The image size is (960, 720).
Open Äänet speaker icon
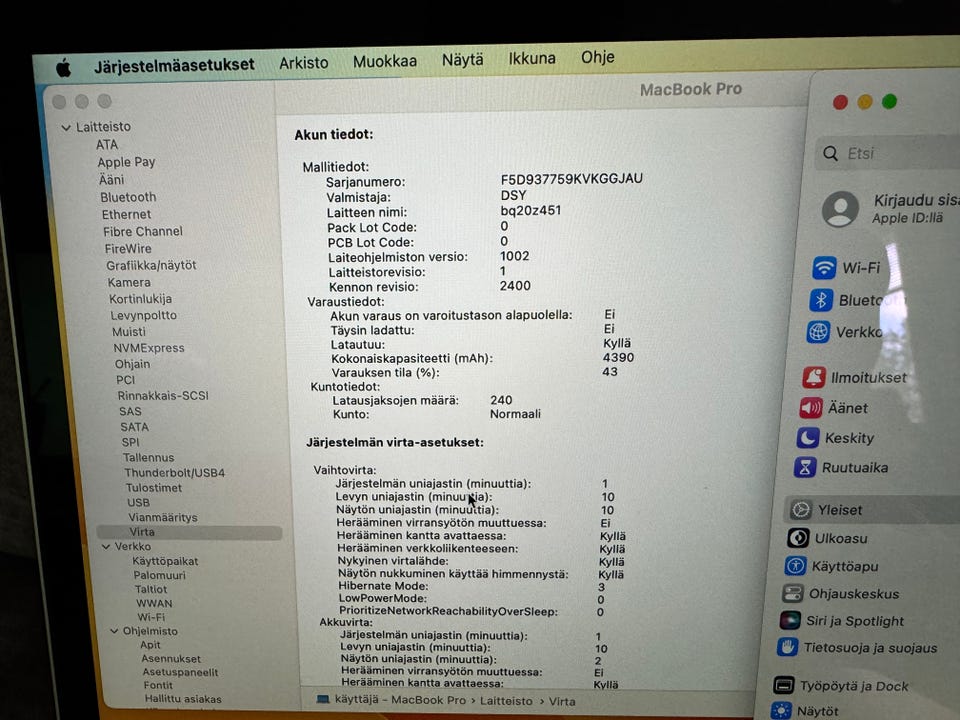tap(811, 407)
